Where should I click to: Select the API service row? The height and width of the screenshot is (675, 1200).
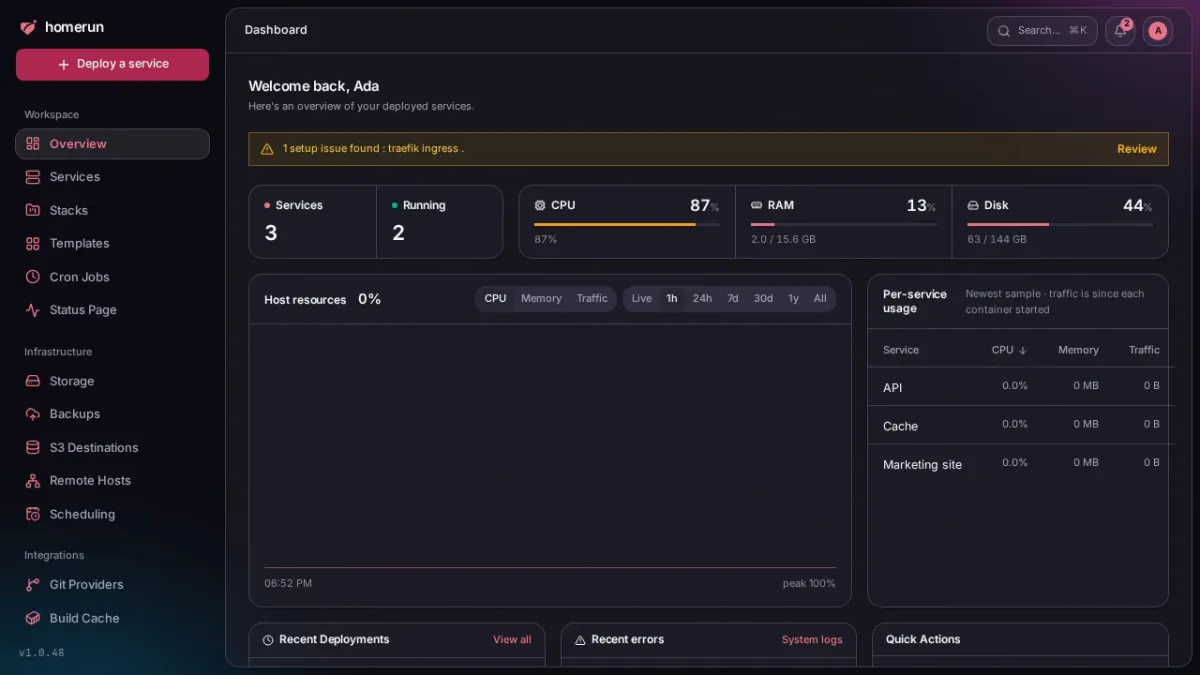[x=1018, y=387]
